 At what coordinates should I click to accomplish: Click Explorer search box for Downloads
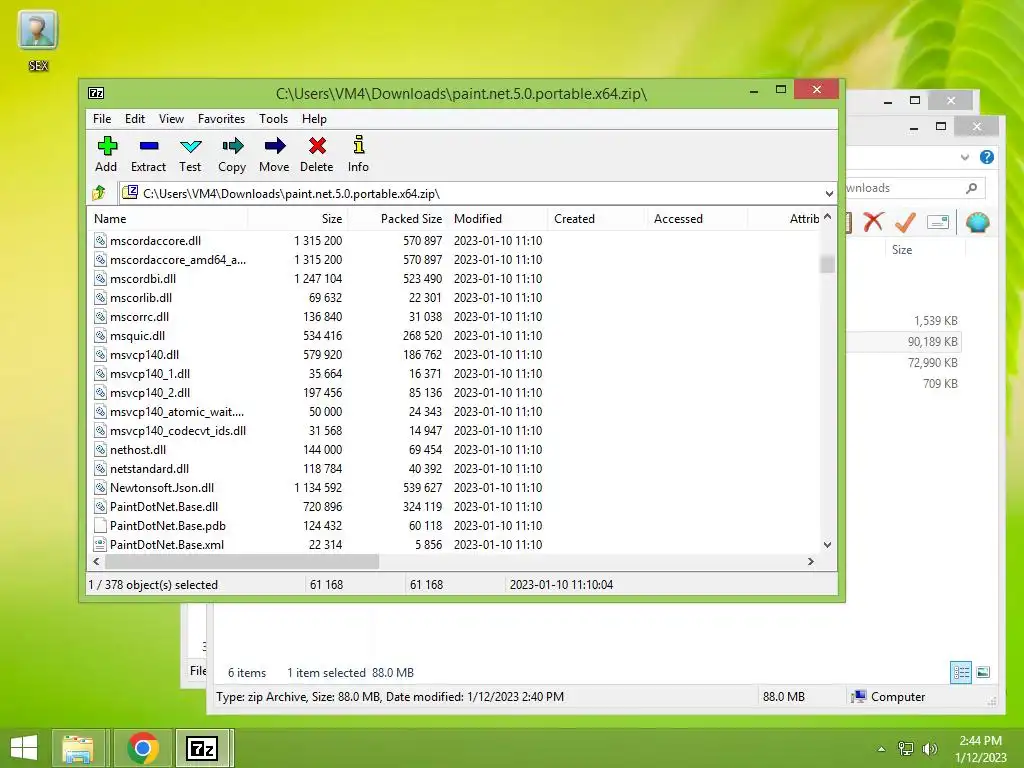(914, 188)
